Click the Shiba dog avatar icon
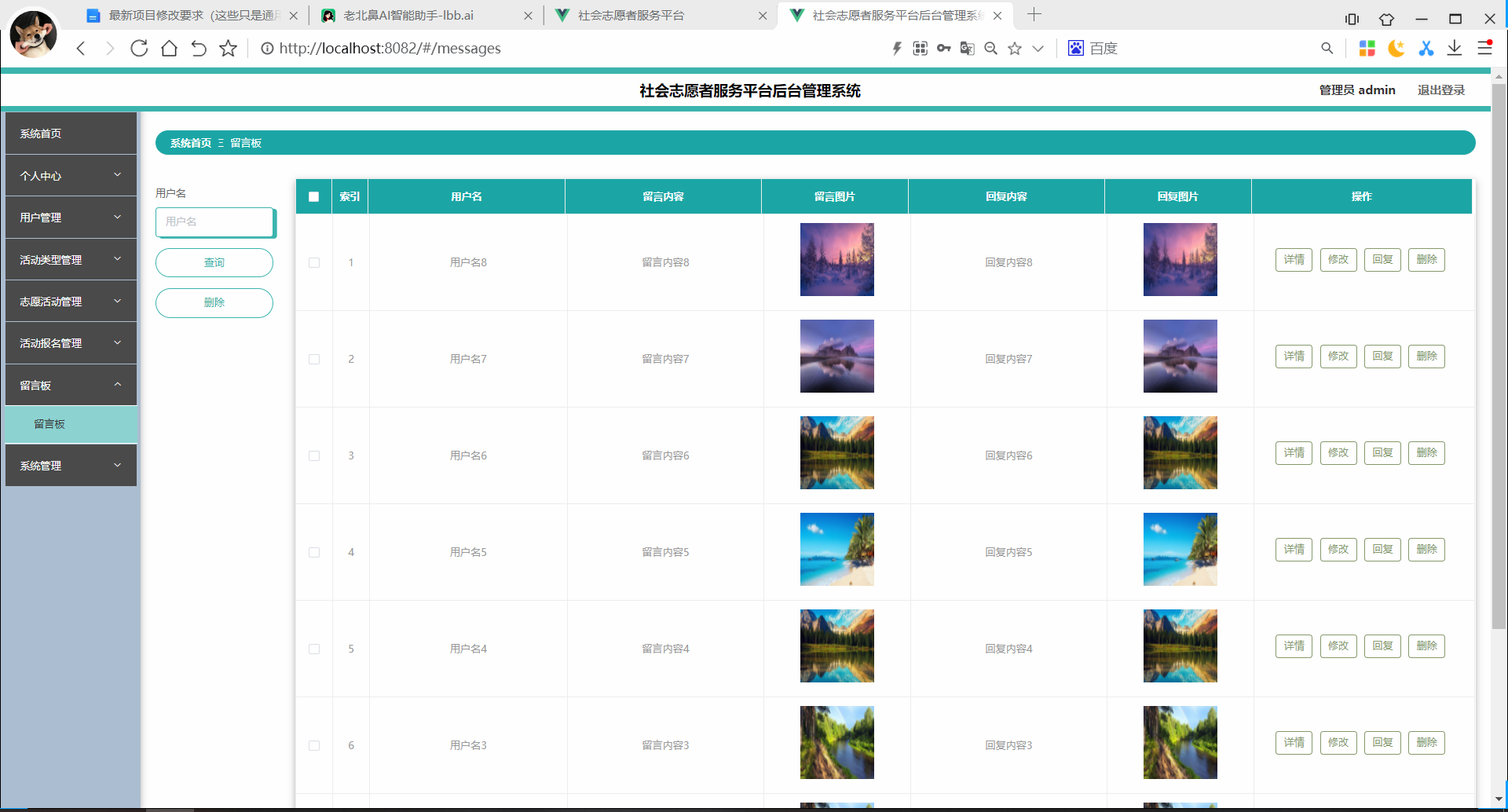Viewport: 1508px width, 812px height. [x=34, y=34]
